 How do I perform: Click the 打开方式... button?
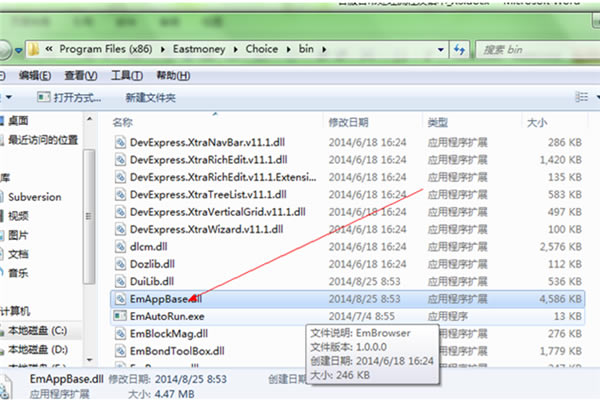pyautogui.click(x=69, y=98)
